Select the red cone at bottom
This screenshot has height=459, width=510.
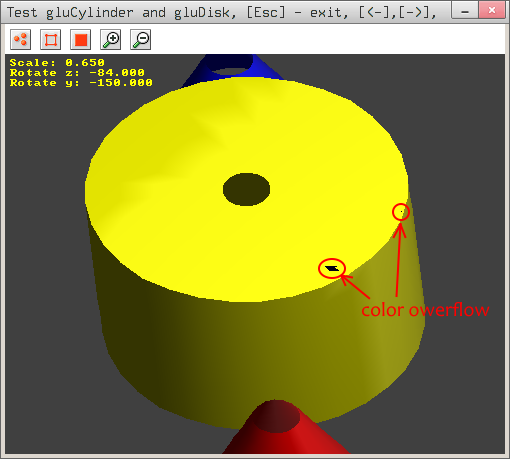point(285,428)
